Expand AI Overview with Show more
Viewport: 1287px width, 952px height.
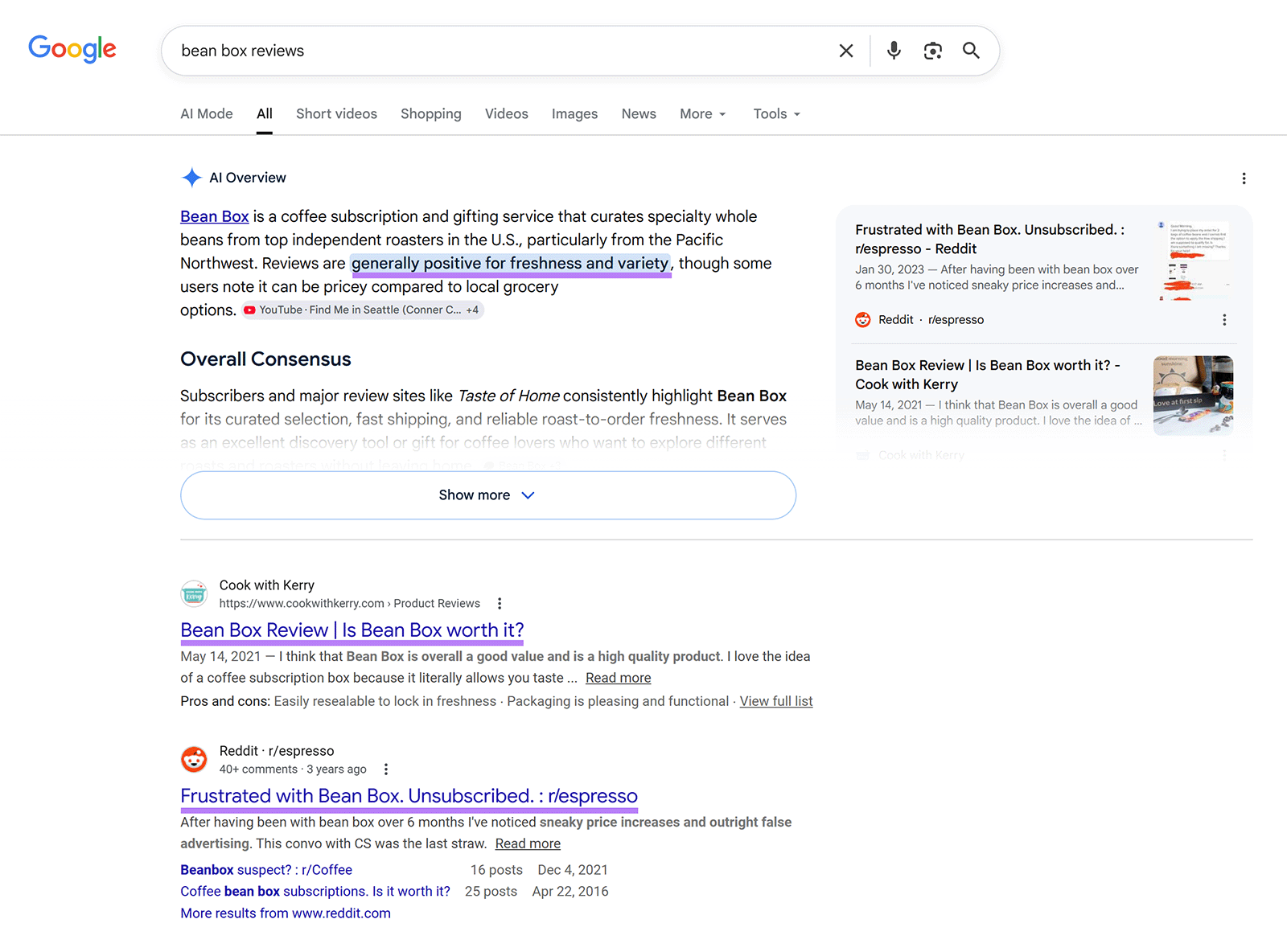[x=488, y=495]
